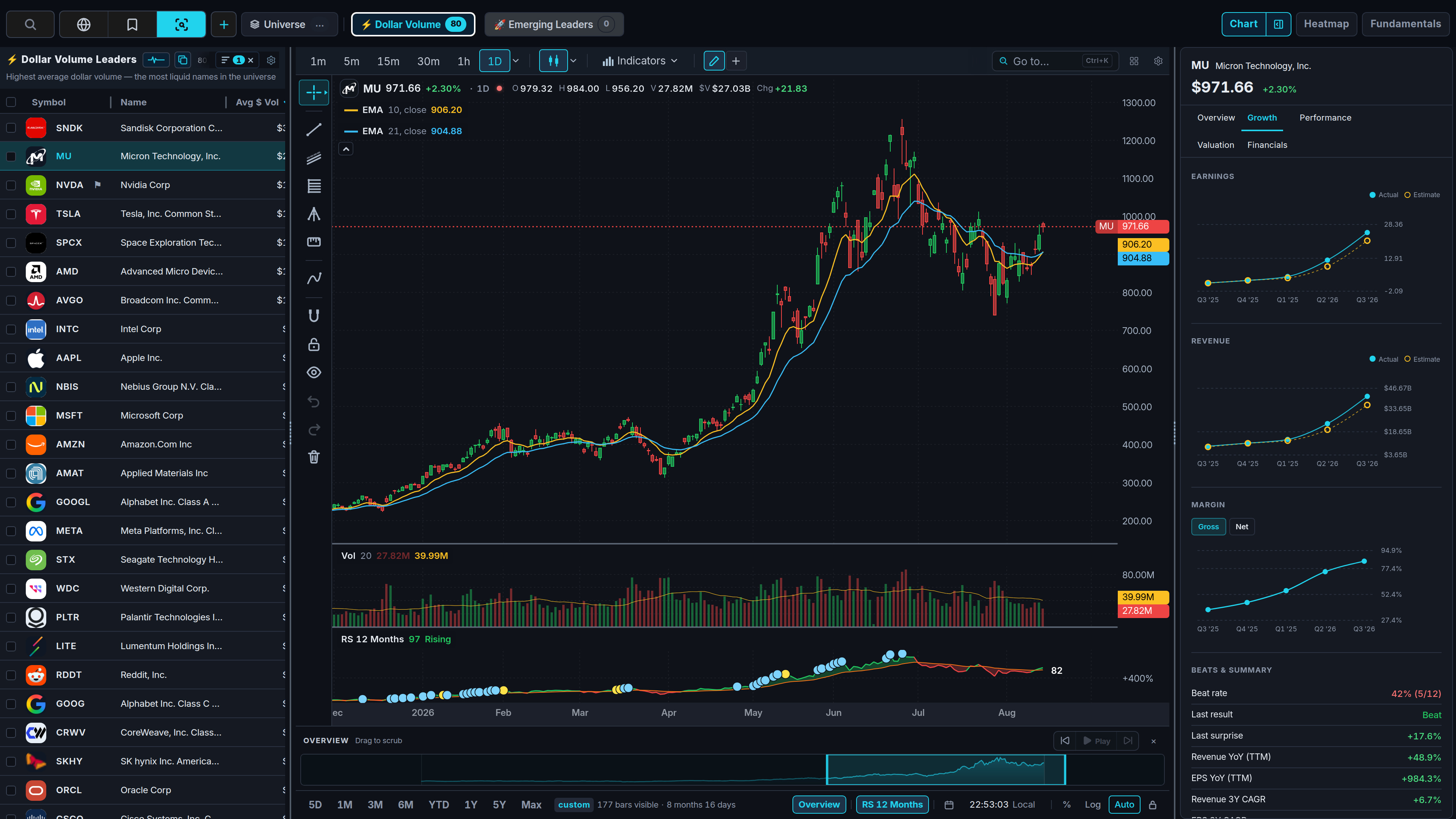Screen dimensions: 1456x819
Task: Switch to the Fundamentals view
Action: pyautogui.click(x=1405, y=24)
